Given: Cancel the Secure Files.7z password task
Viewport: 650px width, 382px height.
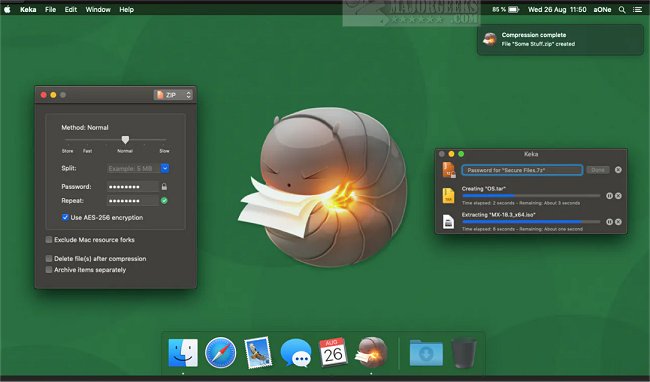Looking at the screenshot, I should coord(618,170).
